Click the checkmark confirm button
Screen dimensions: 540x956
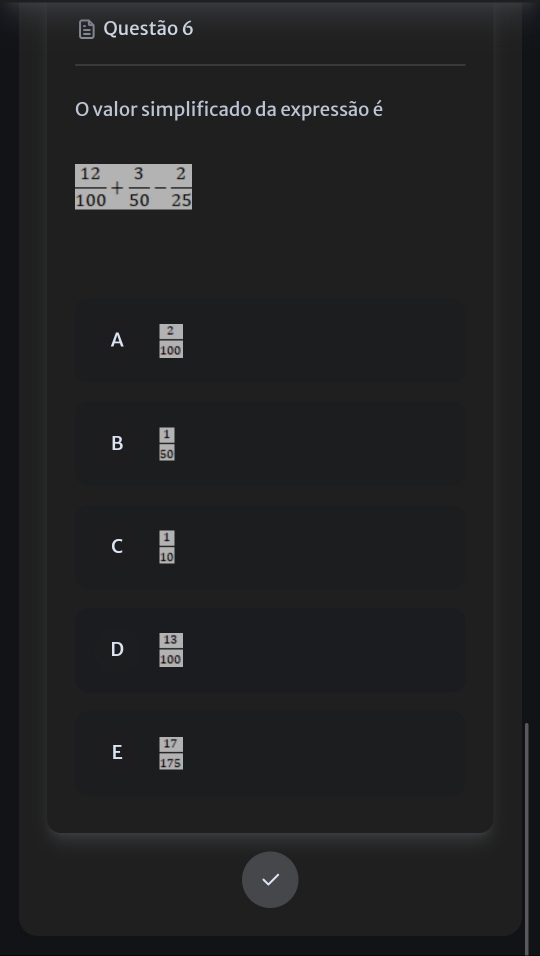270,879
